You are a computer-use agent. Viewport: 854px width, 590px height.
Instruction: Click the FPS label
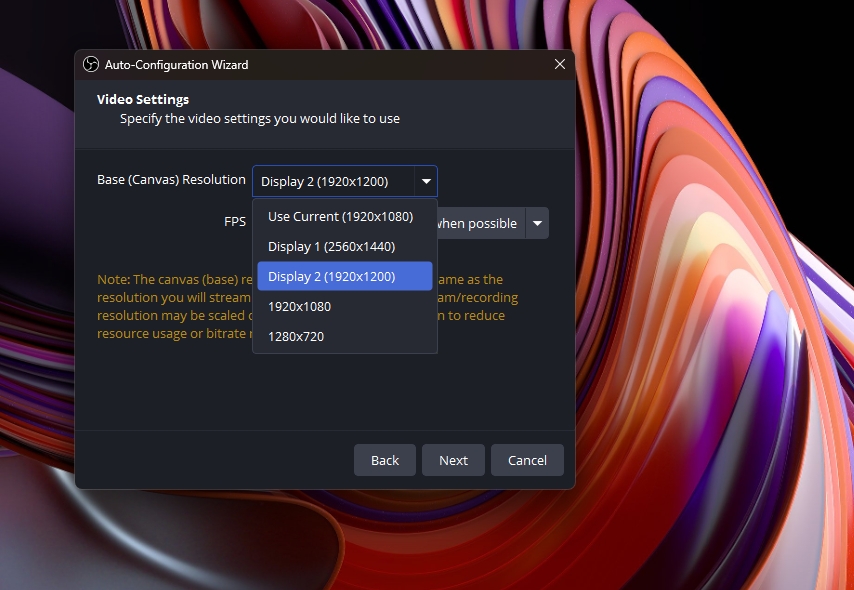coord(235,222)
